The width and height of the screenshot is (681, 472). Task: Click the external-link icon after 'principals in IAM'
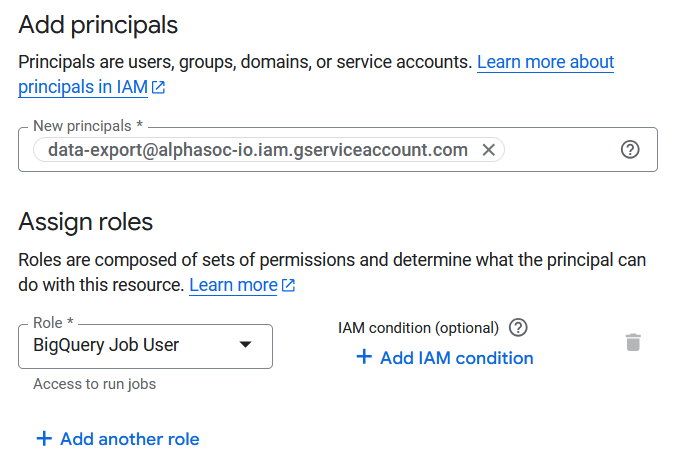[x=158, y=87]
